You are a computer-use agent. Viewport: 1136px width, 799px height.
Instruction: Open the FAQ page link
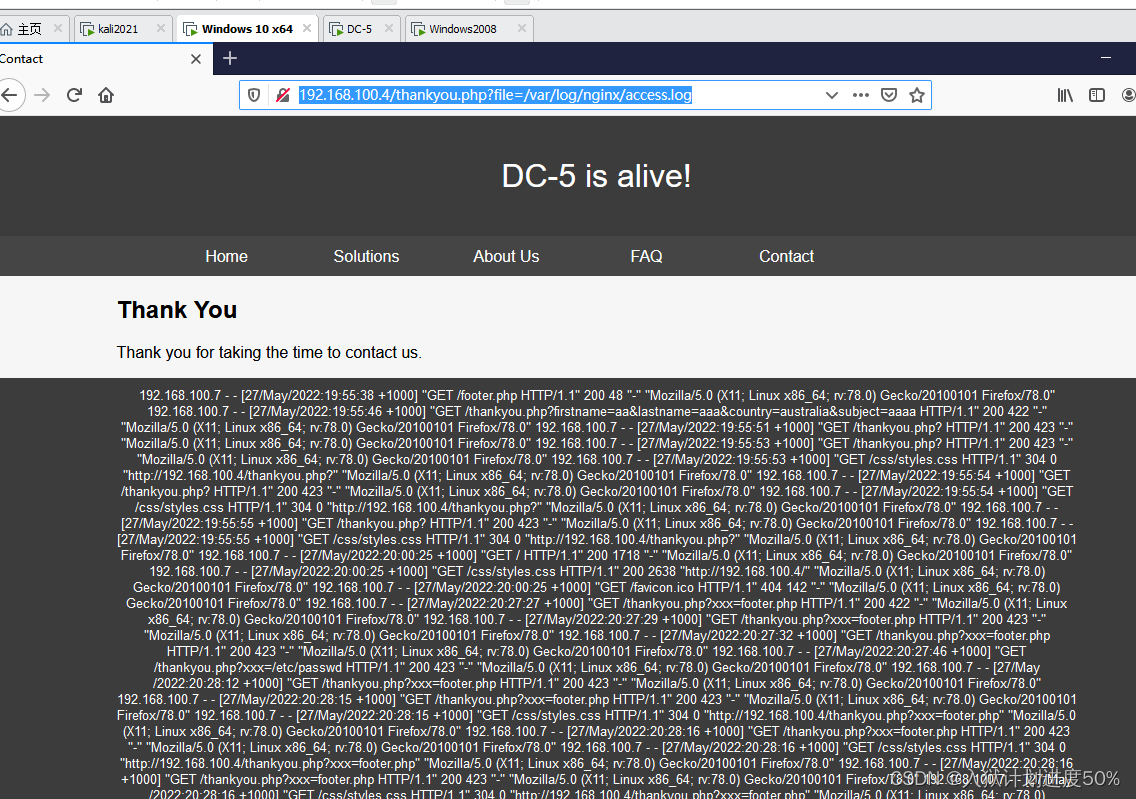coord(646,256)
